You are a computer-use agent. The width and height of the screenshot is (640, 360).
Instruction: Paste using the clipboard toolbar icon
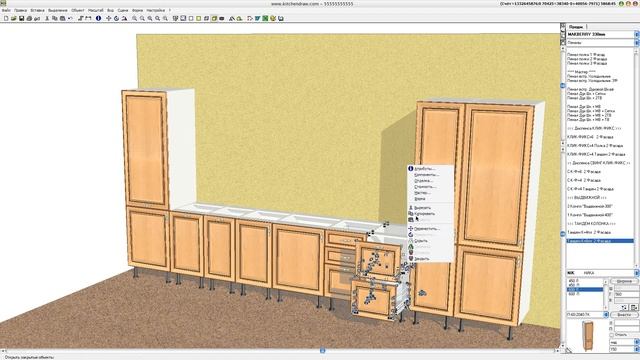pos(62,18)
